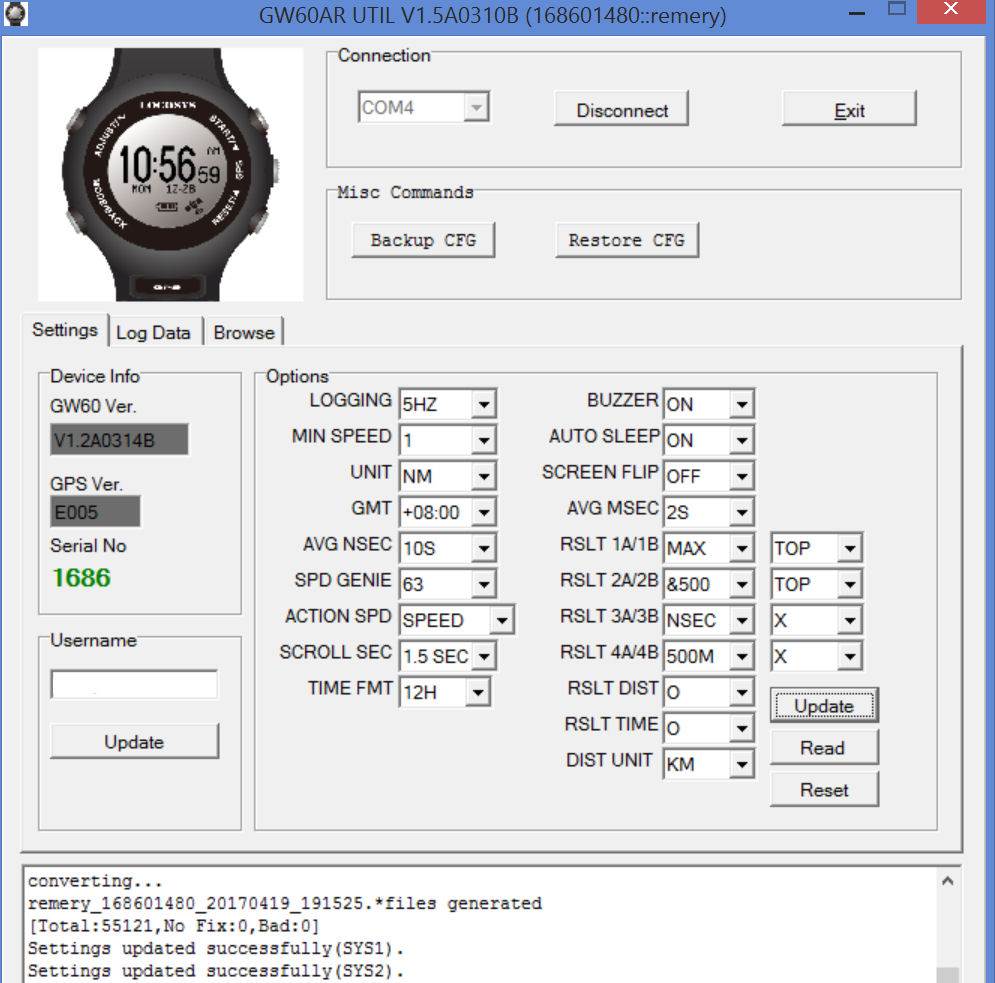
Task: Click the log output scrollbar up arrow
Action: tap(947, 881)
